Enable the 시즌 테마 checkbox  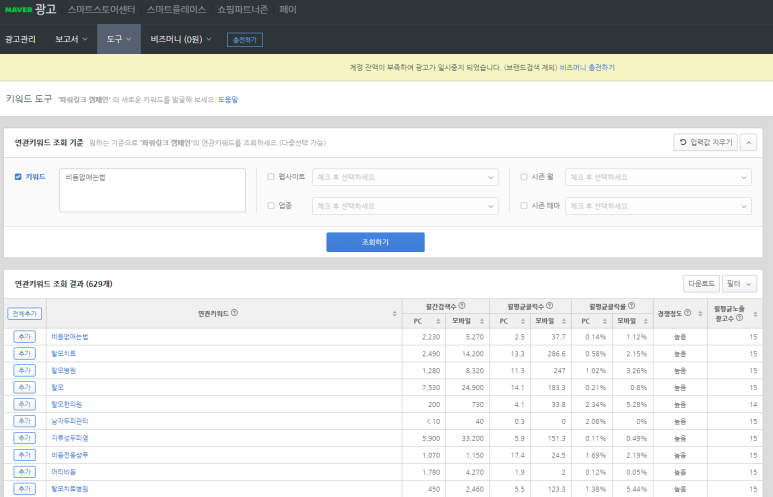click(x=524, y=206)
